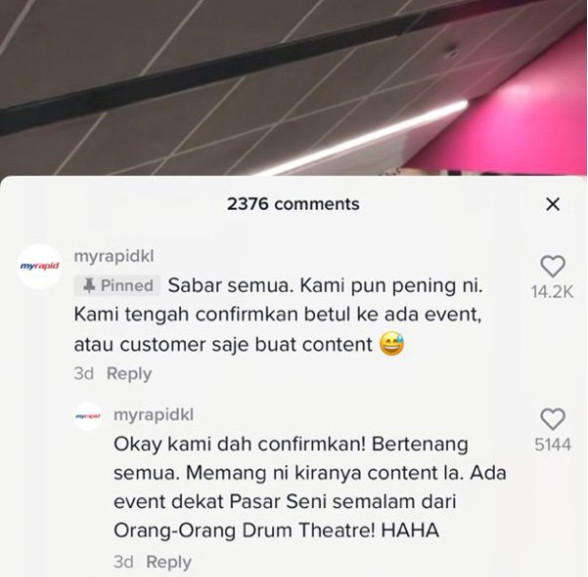Open the myrapid avatar on the pinned comment
This screenshot has width=588, height=577.
[x=39, y=266]
